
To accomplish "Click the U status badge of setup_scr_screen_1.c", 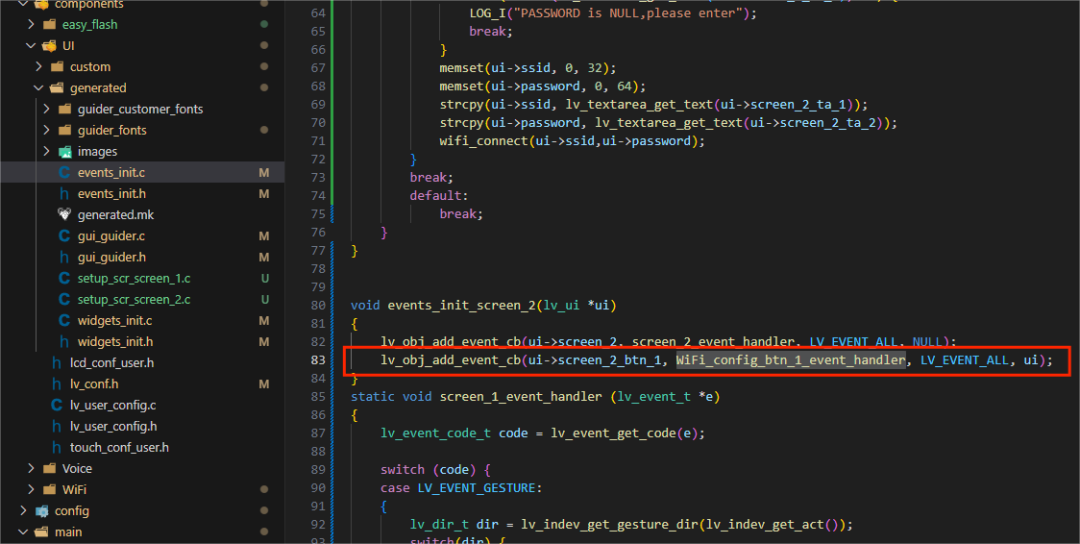I will tap(264, 278).
